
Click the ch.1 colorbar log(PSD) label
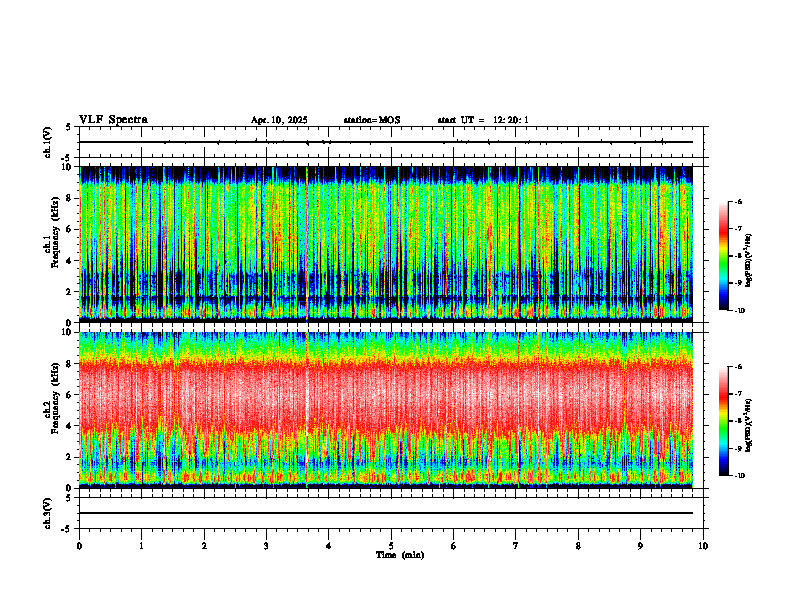coord(749,261)
